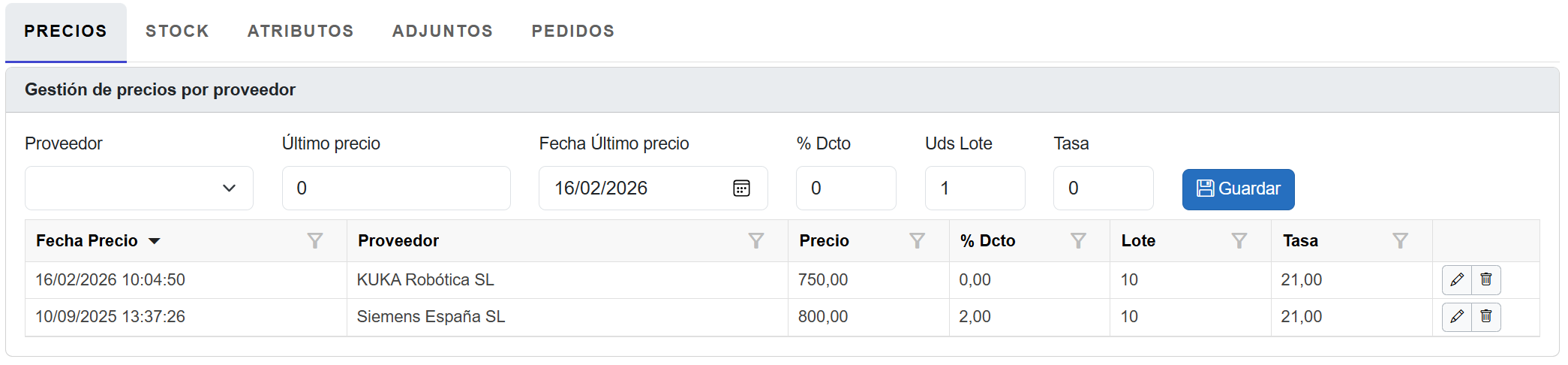Image resolution: width=1568 pixels, height=365 pixels.
Task: Filter the Precio column
Action: coord(917,241)
